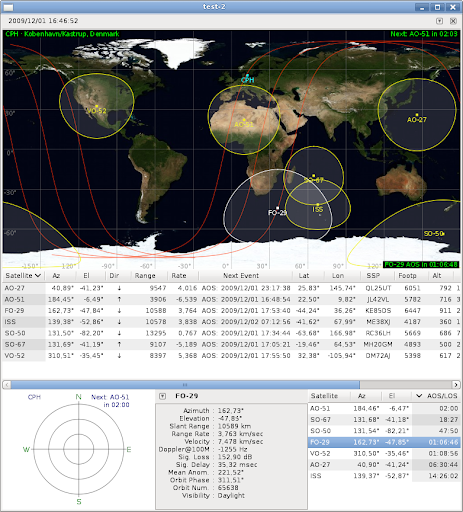Screen dimensions: 463x512
Task: Sort list by Satellite column header
Action: pos(23,276)
